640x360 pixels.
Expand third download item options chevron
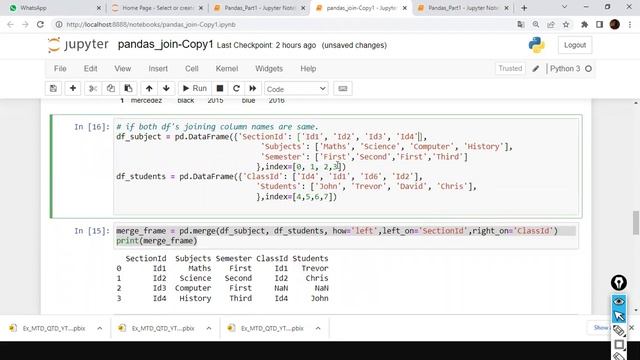318,328
